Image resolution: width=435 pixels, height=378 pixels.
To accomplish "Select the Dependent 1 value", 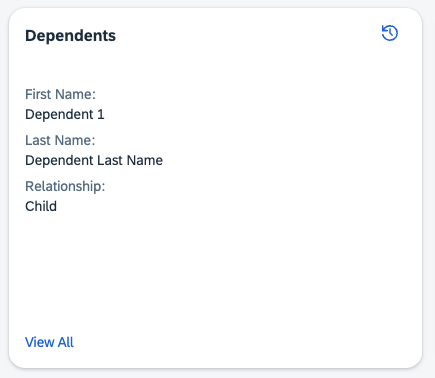I will (x=65, y=114).
